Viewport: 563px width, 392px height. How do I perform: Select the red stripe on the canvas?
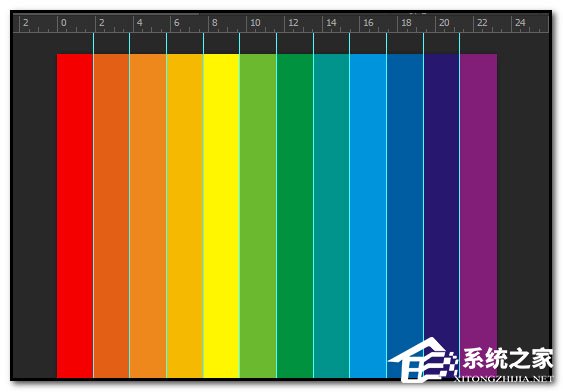click(x=75, y=215)
